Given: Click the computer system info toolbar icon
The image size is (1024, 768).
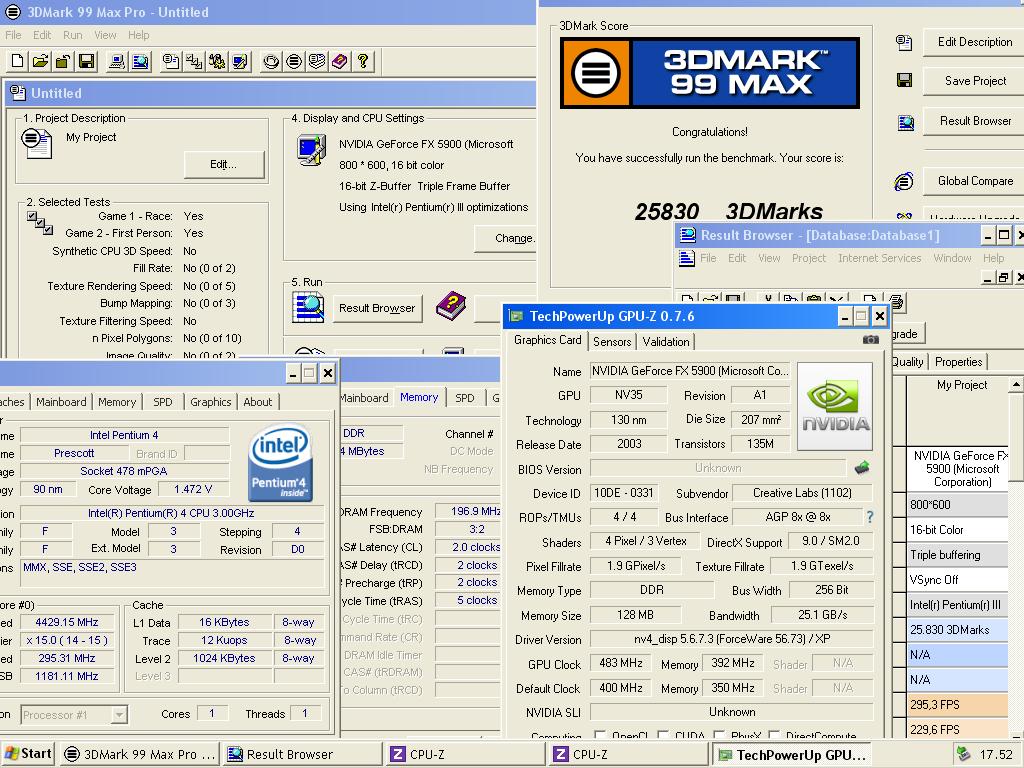Looking at the screenshot, I should (117, 61).
